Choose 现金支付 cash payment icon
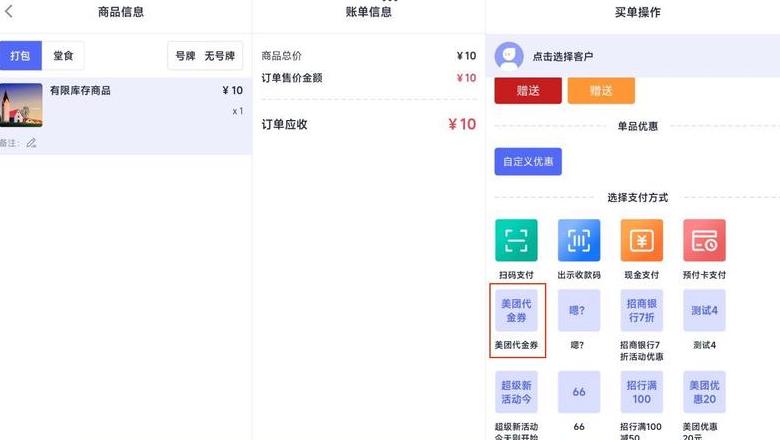 pos(641,240)
